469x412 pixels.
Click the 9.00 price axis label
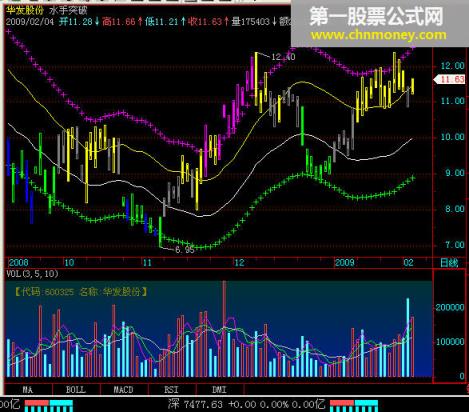[x=455, y=173]
